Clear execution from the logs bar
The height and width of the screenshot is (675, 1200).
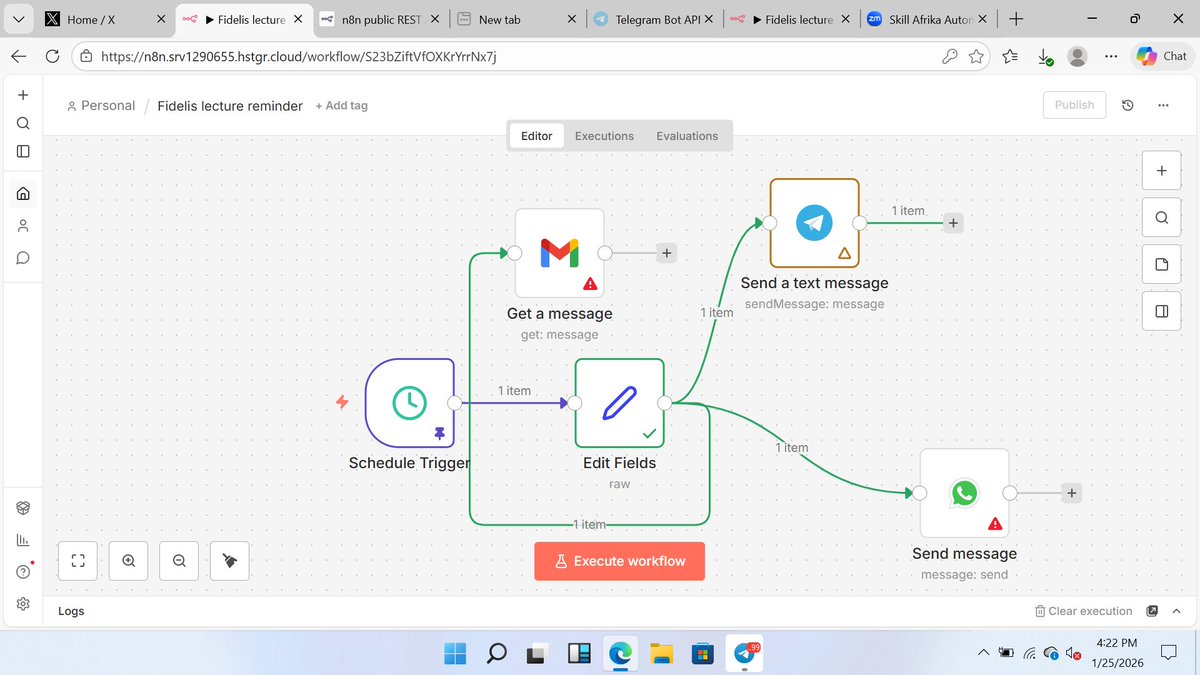(x=1083, y=611)
